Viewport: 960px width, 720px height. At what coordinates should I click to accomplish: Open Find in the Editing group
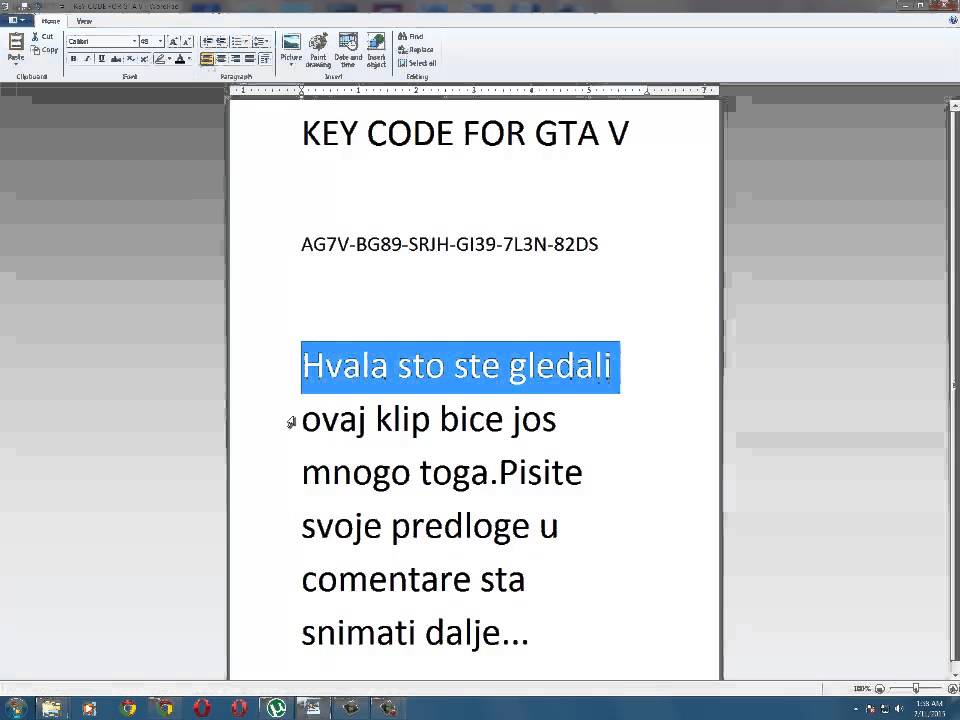pos(410,37)
